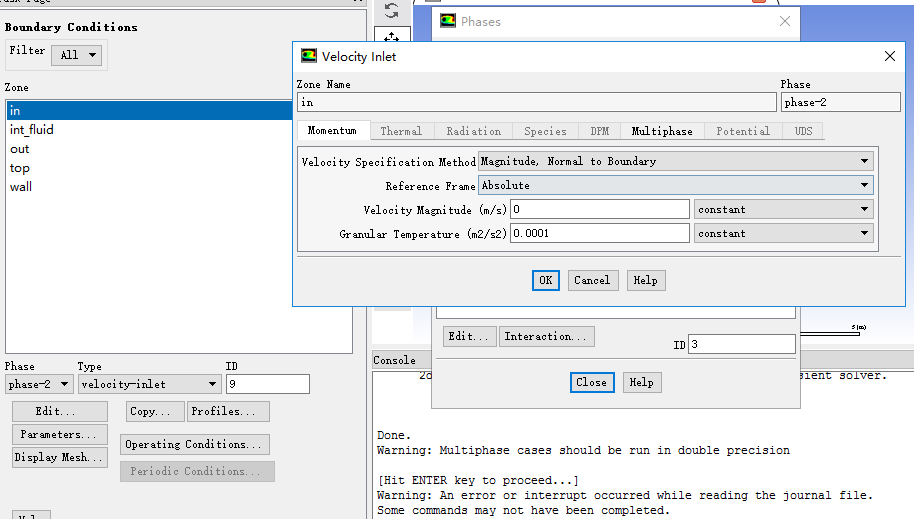The height and width of the screenshot is (519, 914).
Task: Click the rotate view icon
Action: 391,11
